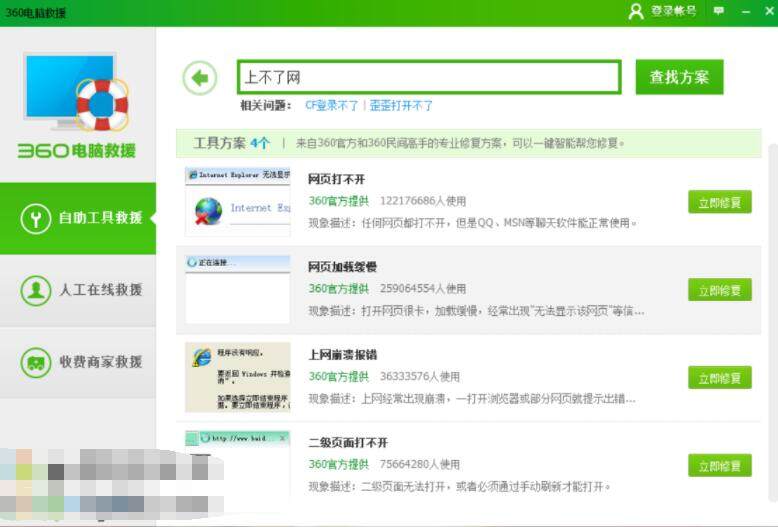Screen dimensions: 778x527
Task: Click 立即修复 for 网页加载缓慢
Action: 719,290
